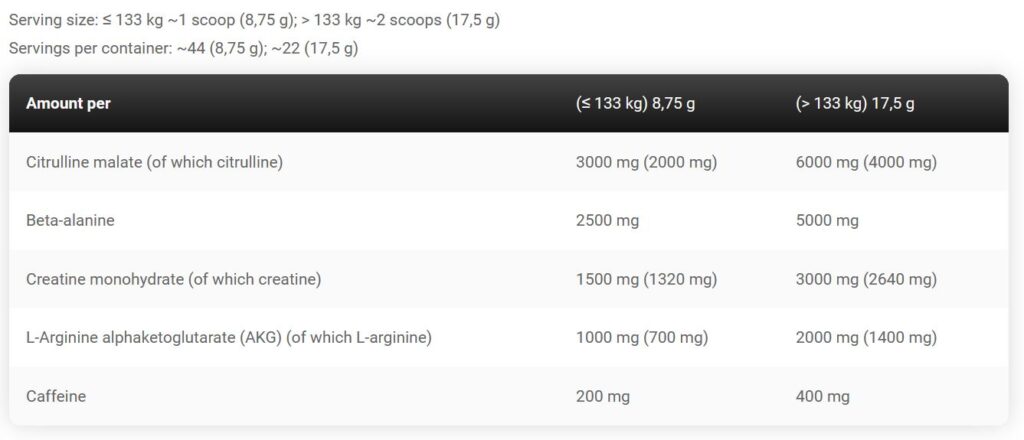1024x440 pixels.
Task: Click the '3000 mg (2000 mg)' citrulline value
Action: click(646, 161)
